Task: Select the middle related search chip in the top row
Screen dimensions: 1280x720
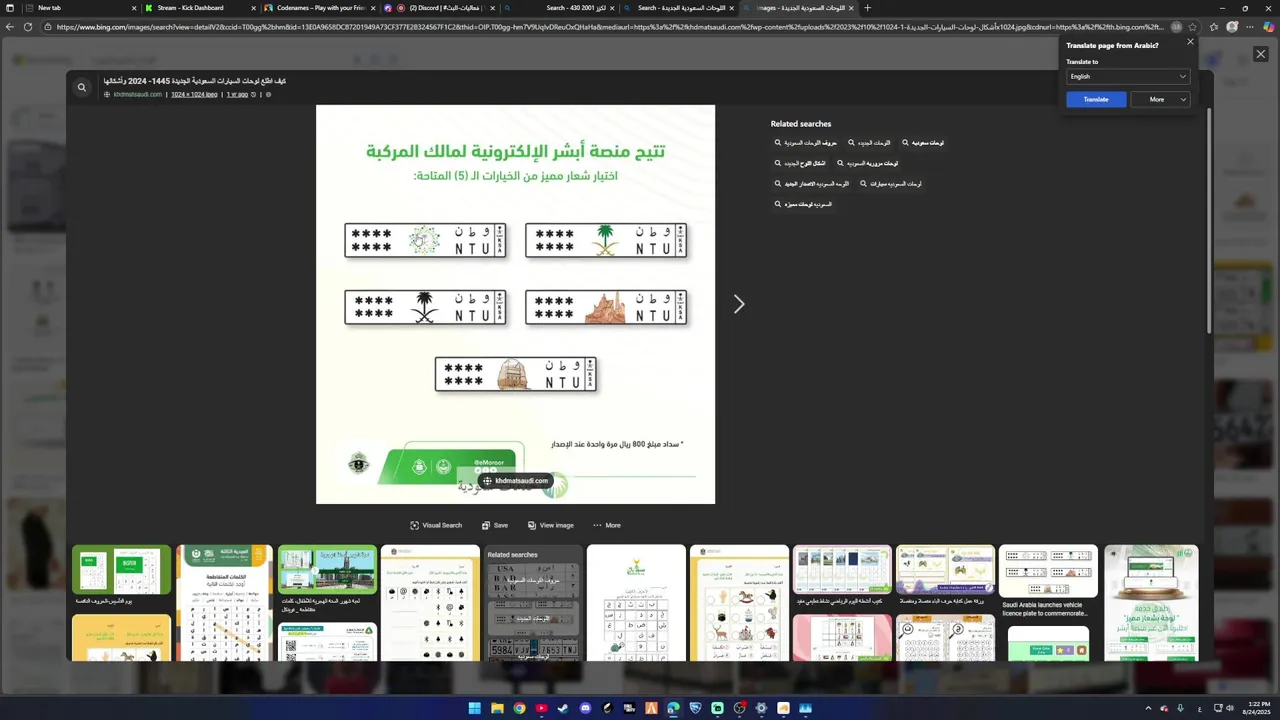Action: 869,143
